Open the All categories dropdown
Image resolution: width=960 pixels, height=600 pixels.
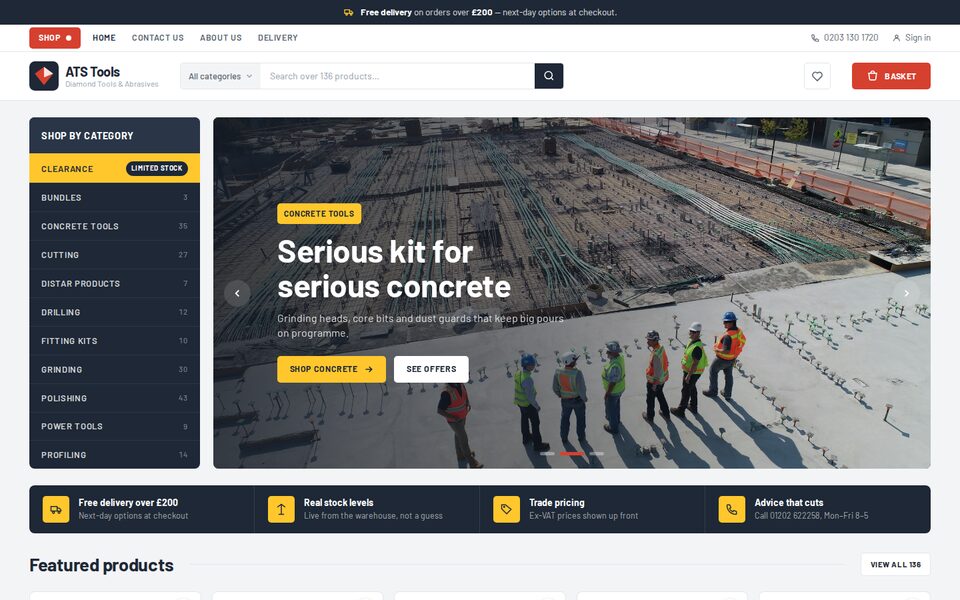tap(220, 76)
